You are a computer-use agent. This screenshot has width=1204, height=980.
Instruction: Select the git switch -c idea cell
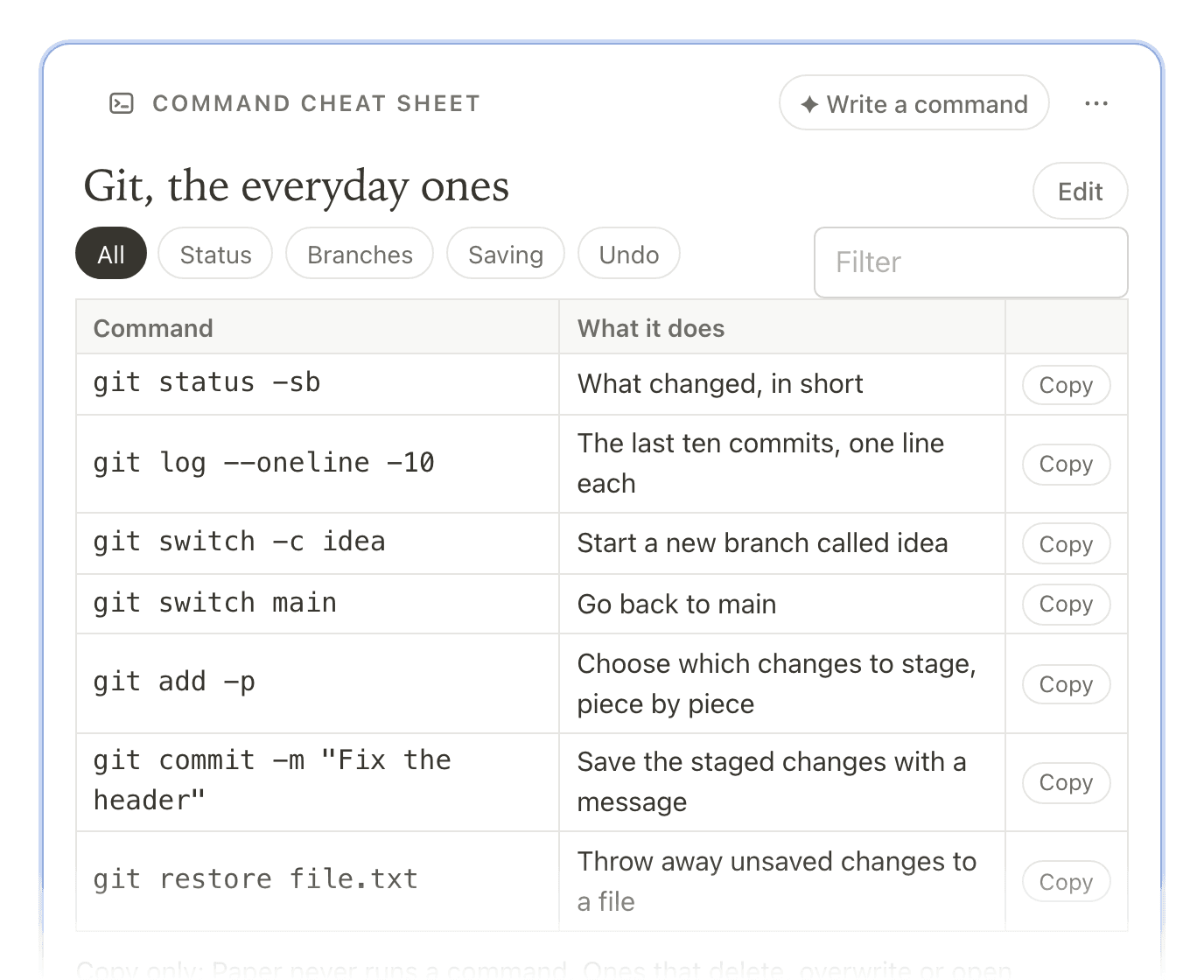click(x=318, y=543)
